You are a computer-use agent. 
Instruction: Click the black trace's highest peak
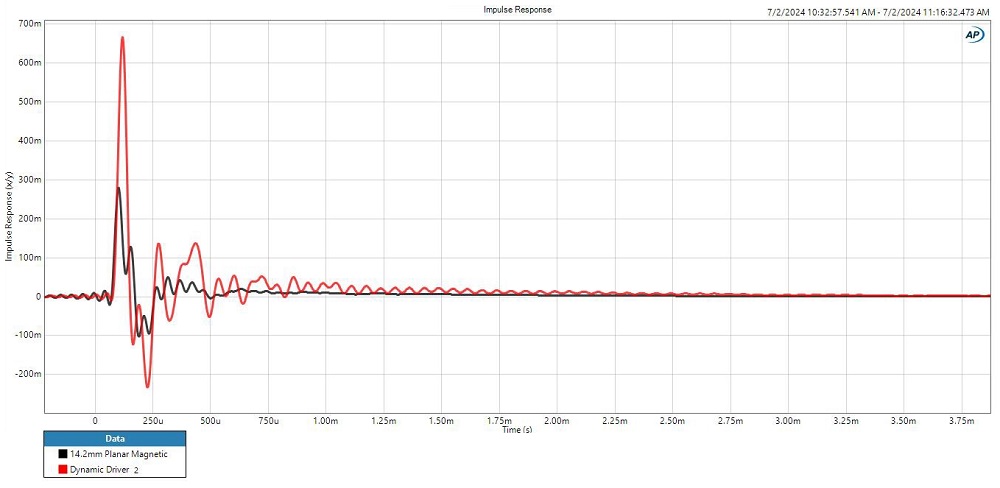(x=118, y=188)
